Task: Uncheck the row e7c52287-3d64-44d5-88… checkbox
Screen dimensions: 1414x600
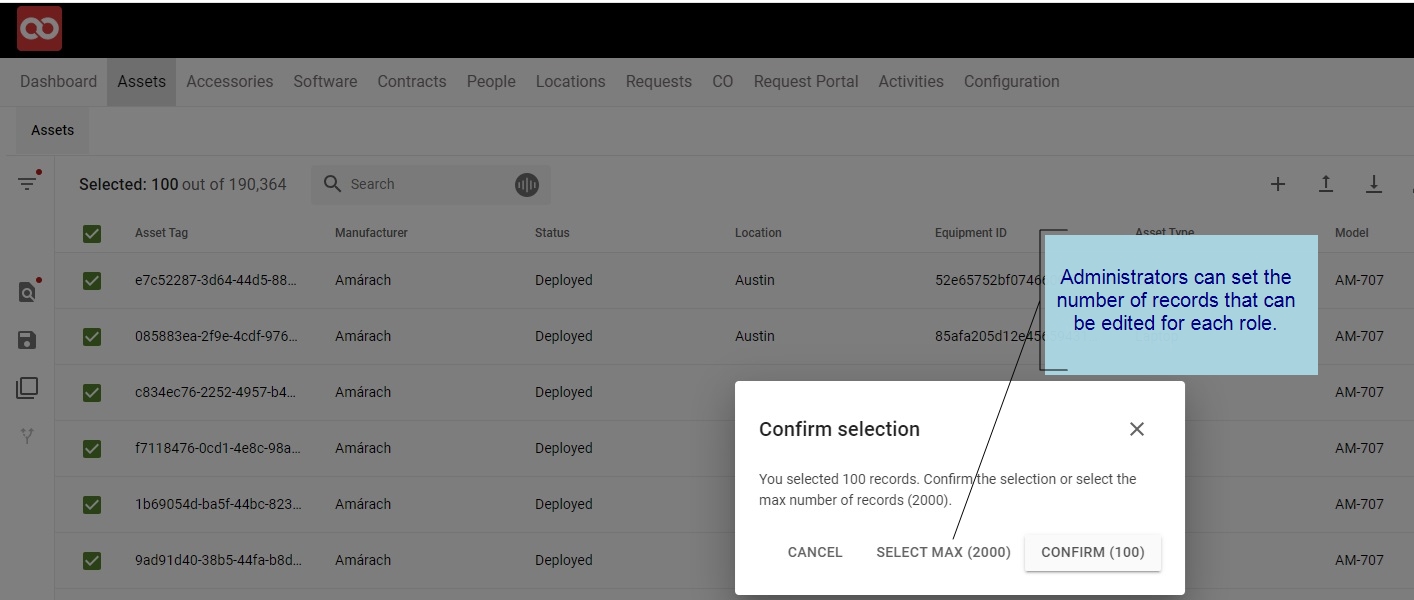Action: point(92,281)
